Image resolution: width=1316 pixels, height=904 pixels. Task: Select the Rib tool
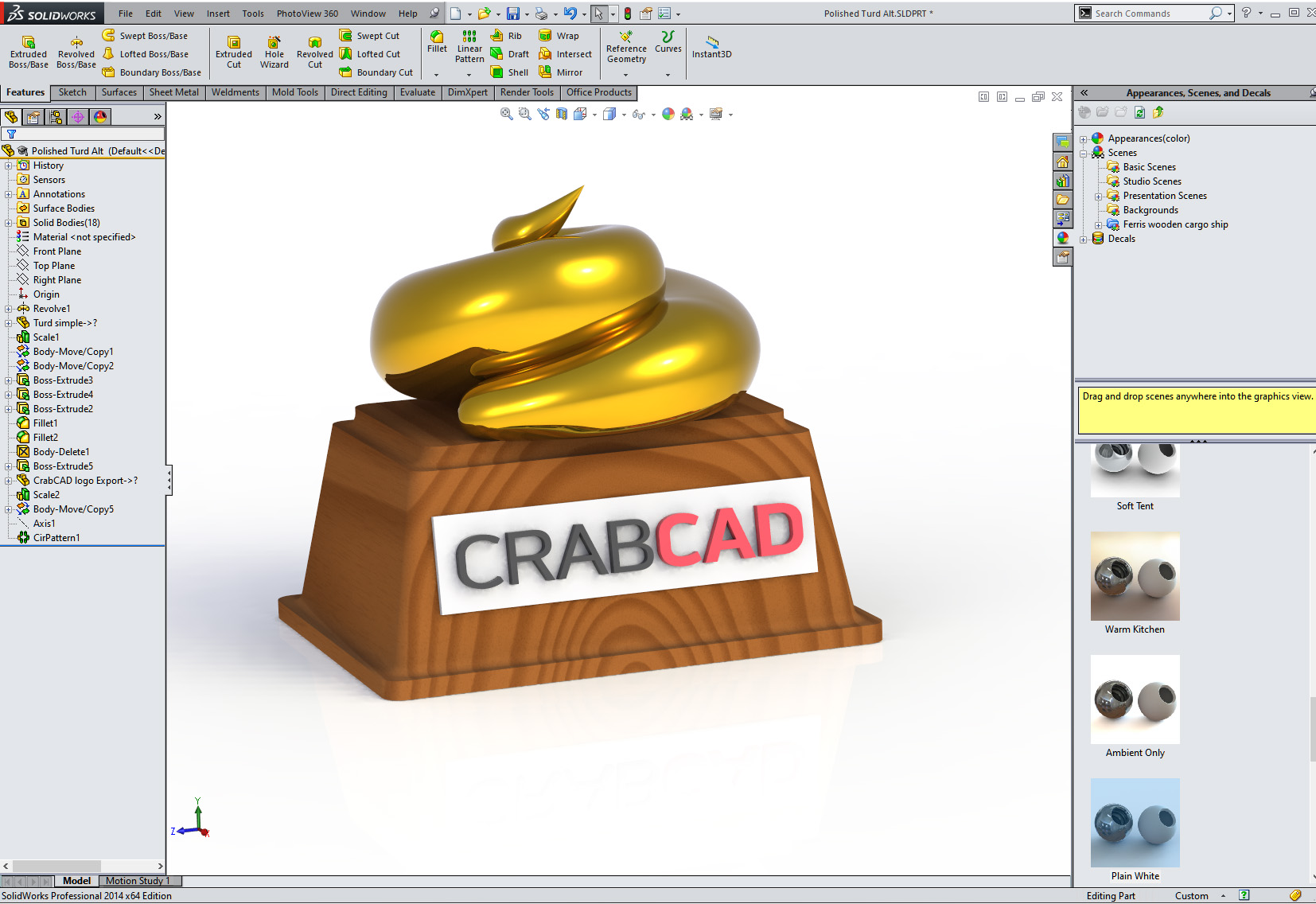506,36
